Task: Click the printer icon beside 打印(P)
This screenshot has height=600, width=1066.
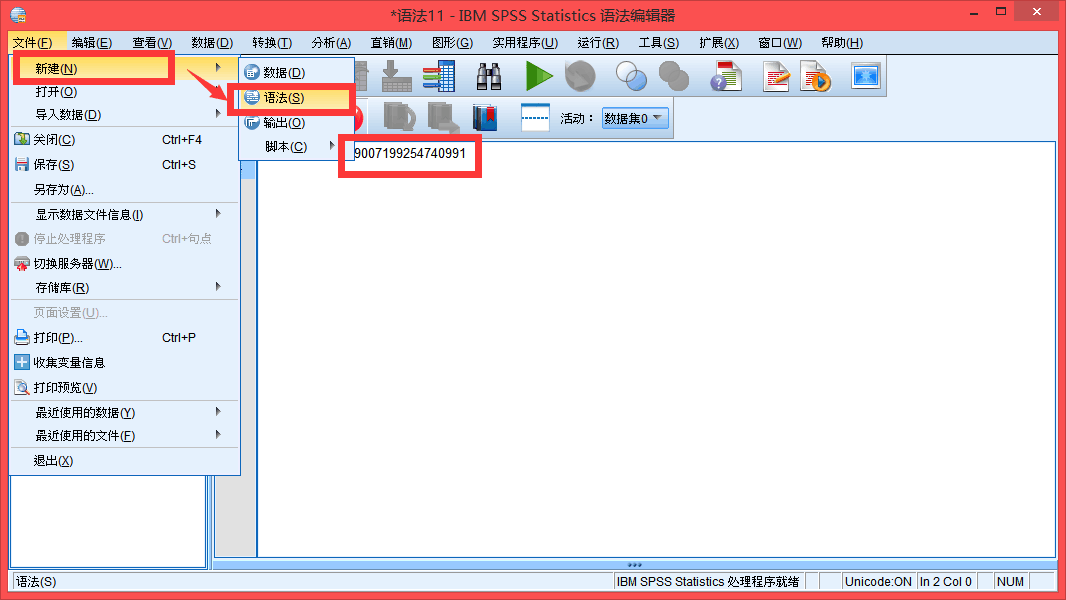Action: coord(22,337)
